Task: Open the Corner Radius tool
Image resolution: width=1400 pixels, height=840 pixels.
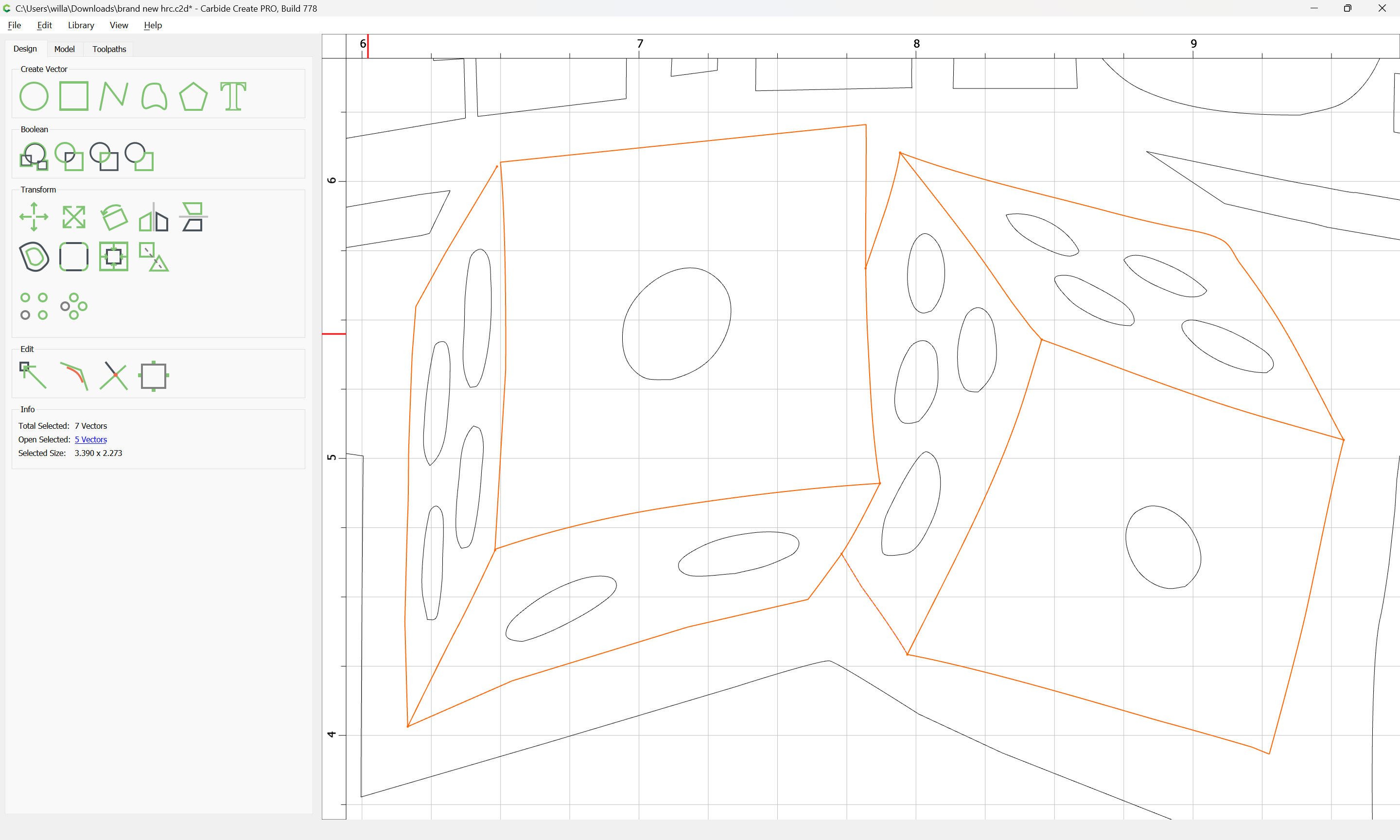Action: tap(73, 256)
